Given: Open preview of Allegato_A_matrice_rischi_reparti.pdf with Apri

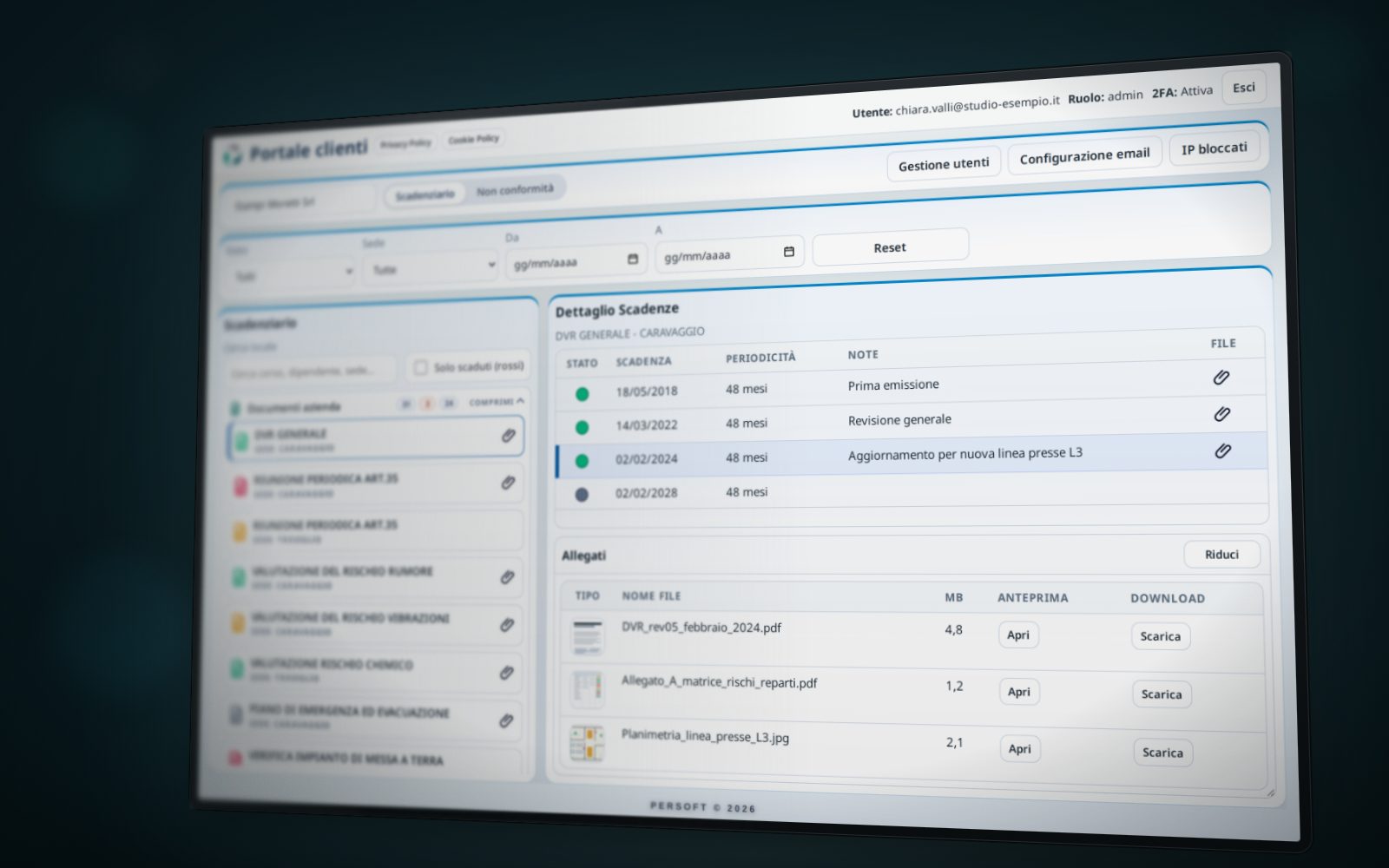Looking at the screenshot, I should [1019, 692].
